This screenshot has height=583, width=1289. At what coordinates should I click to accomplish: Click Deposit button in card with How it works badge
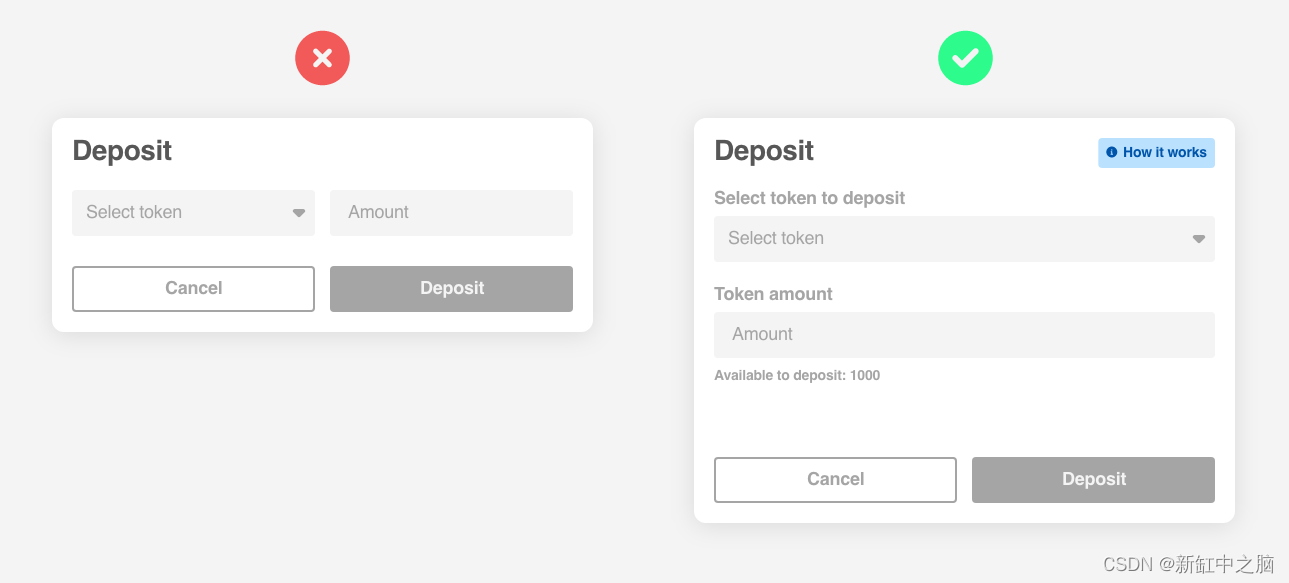point(1093,480)
